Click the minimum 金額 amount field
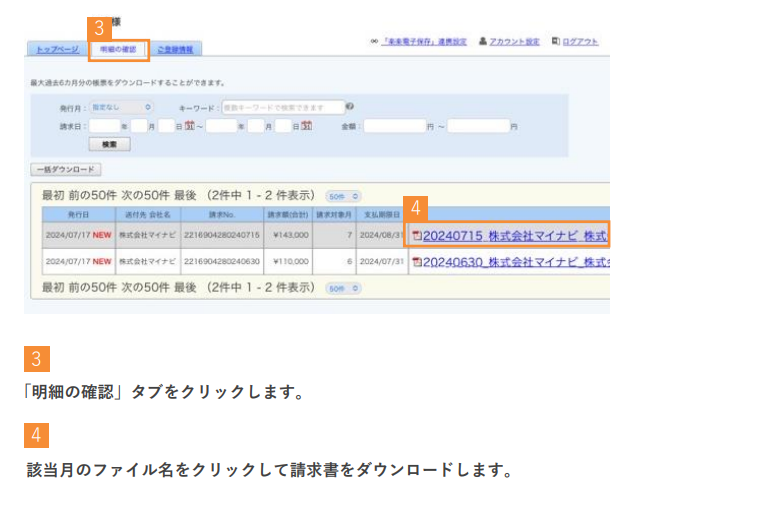Image resolution: width=781 pixels, height=514 pixels. pos(394,126)
